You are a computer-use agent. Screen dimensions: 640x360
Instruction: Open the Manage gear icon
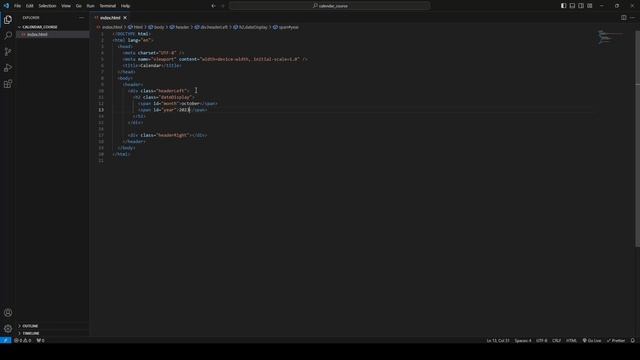pyautogui.click(x=8, y=329)
